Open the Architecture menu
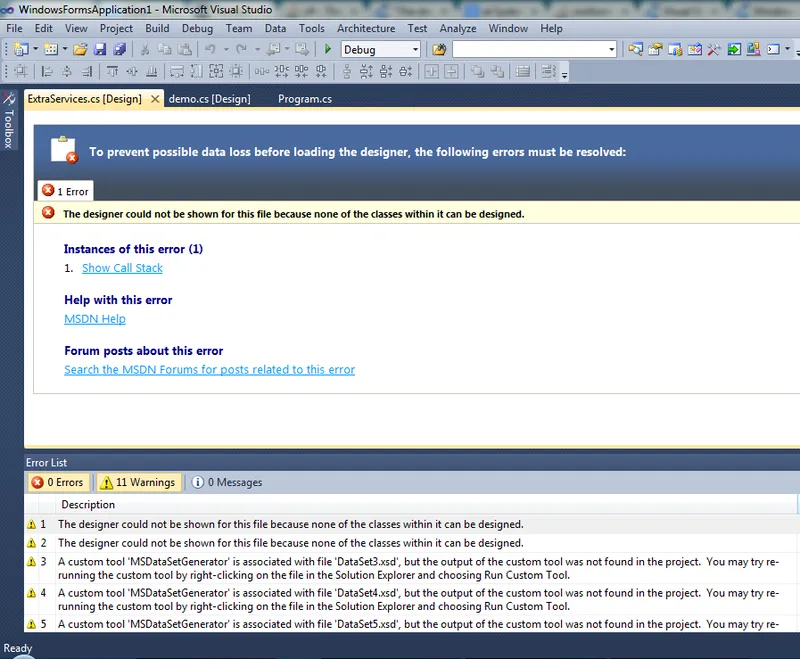This screenshot has width=800, height=659. pos(366,29)
